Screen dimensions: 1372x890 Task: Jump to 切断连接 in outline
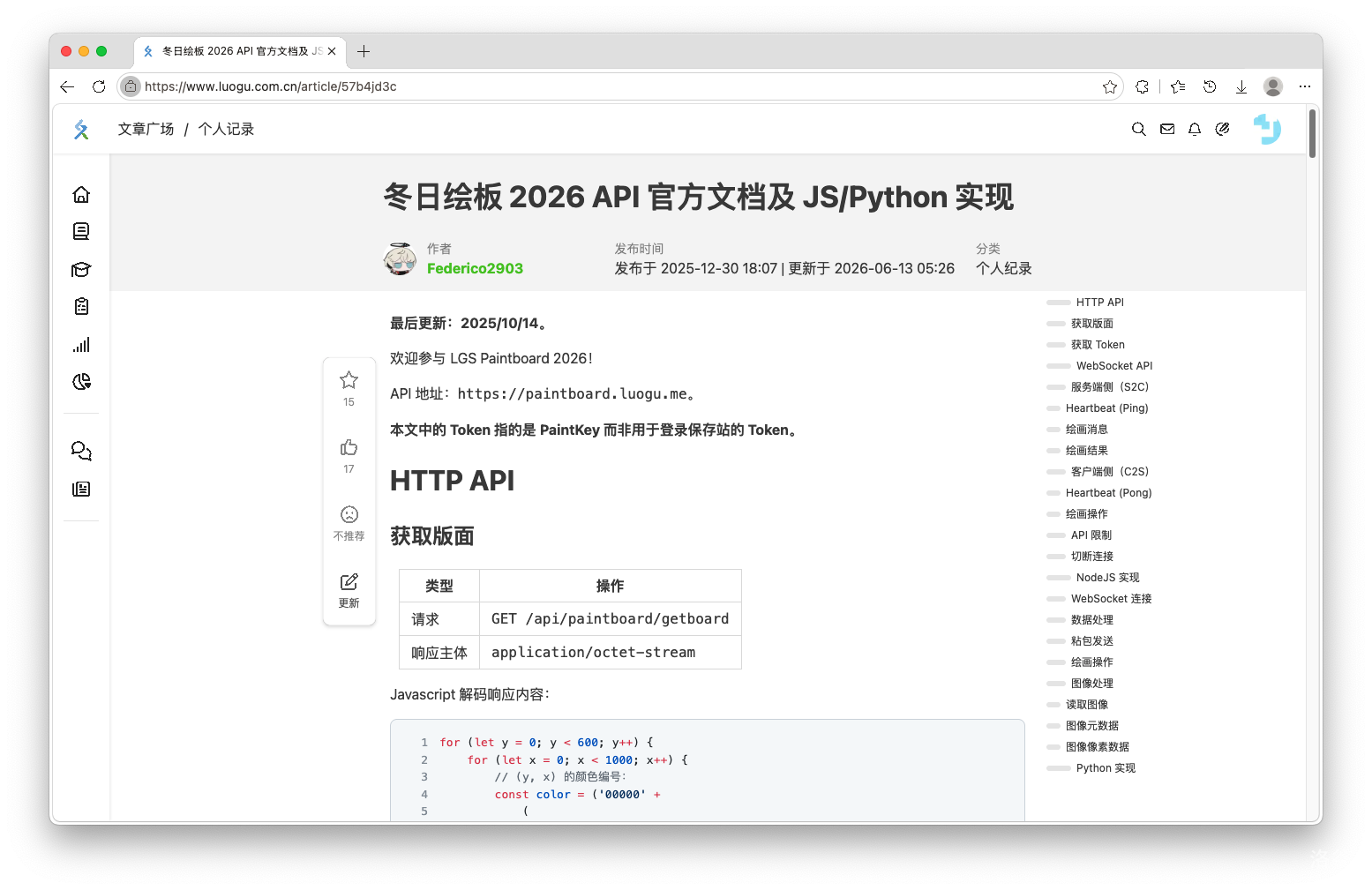click(x=1092, y=557)
